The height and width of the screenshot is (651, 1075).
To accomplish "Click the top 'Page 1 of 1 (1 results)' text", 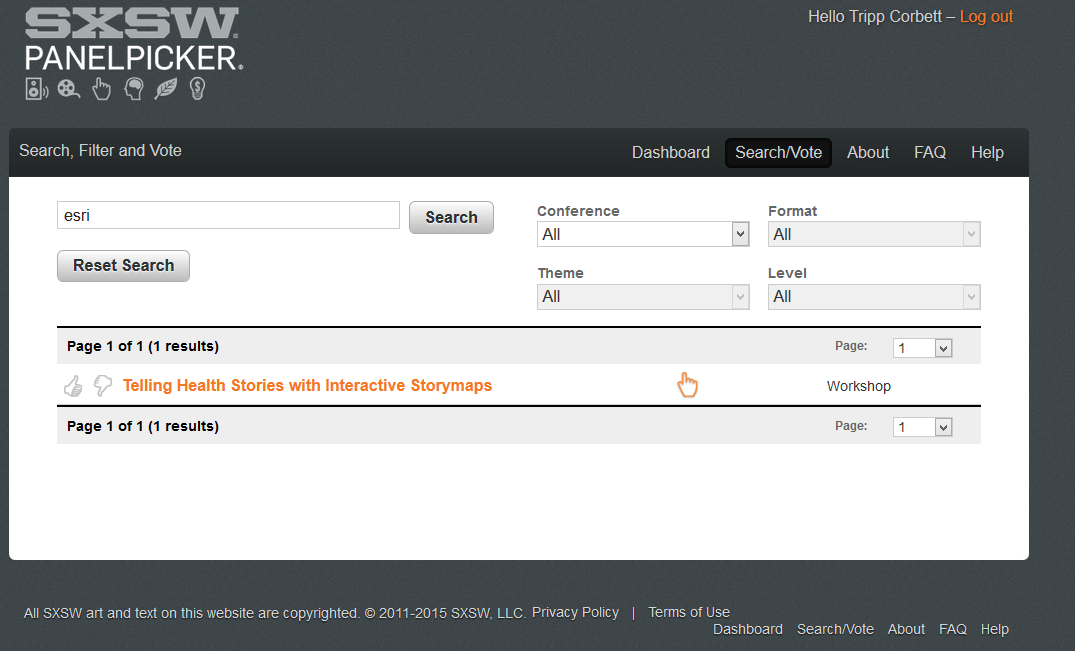I will [x=143, y=347].
